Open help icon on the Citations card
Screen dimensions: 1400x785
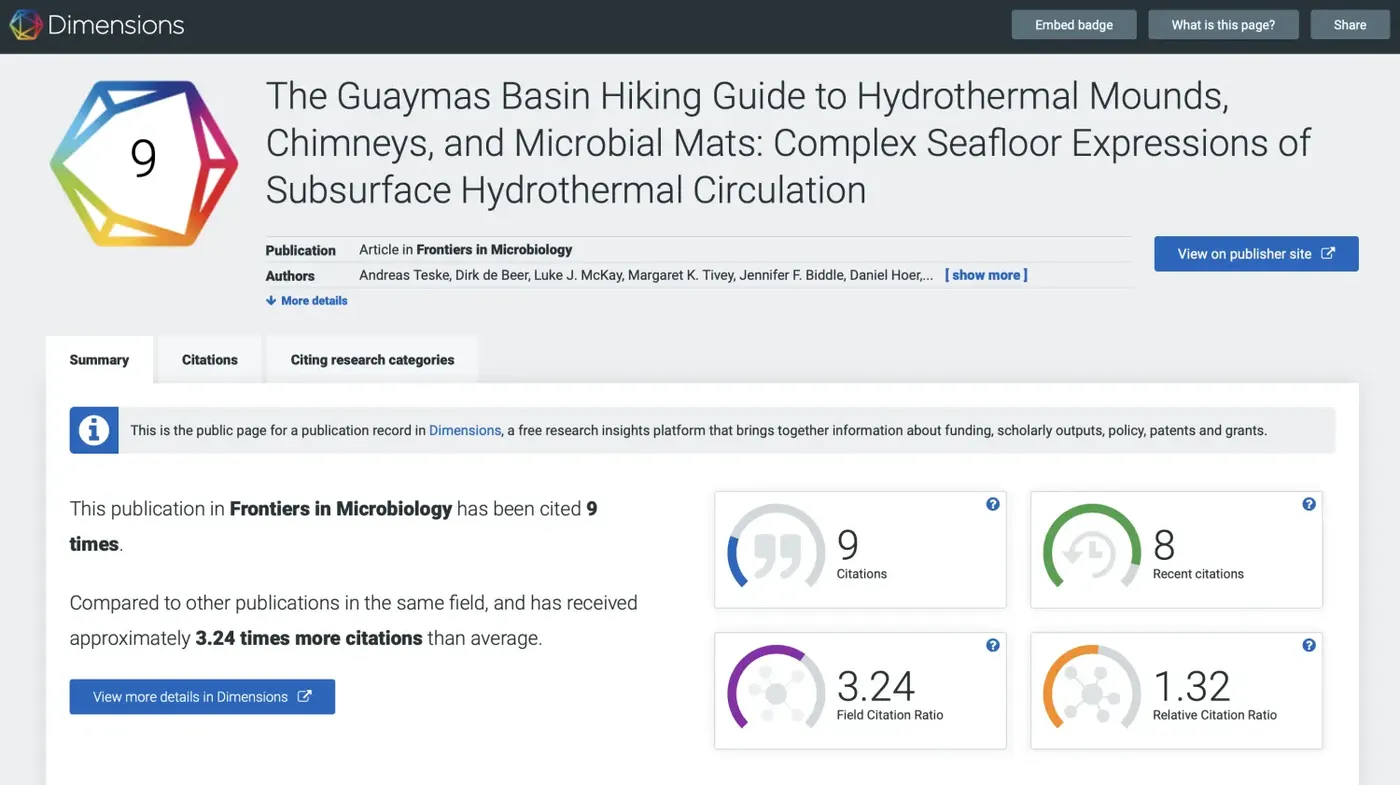click(992, 504)
